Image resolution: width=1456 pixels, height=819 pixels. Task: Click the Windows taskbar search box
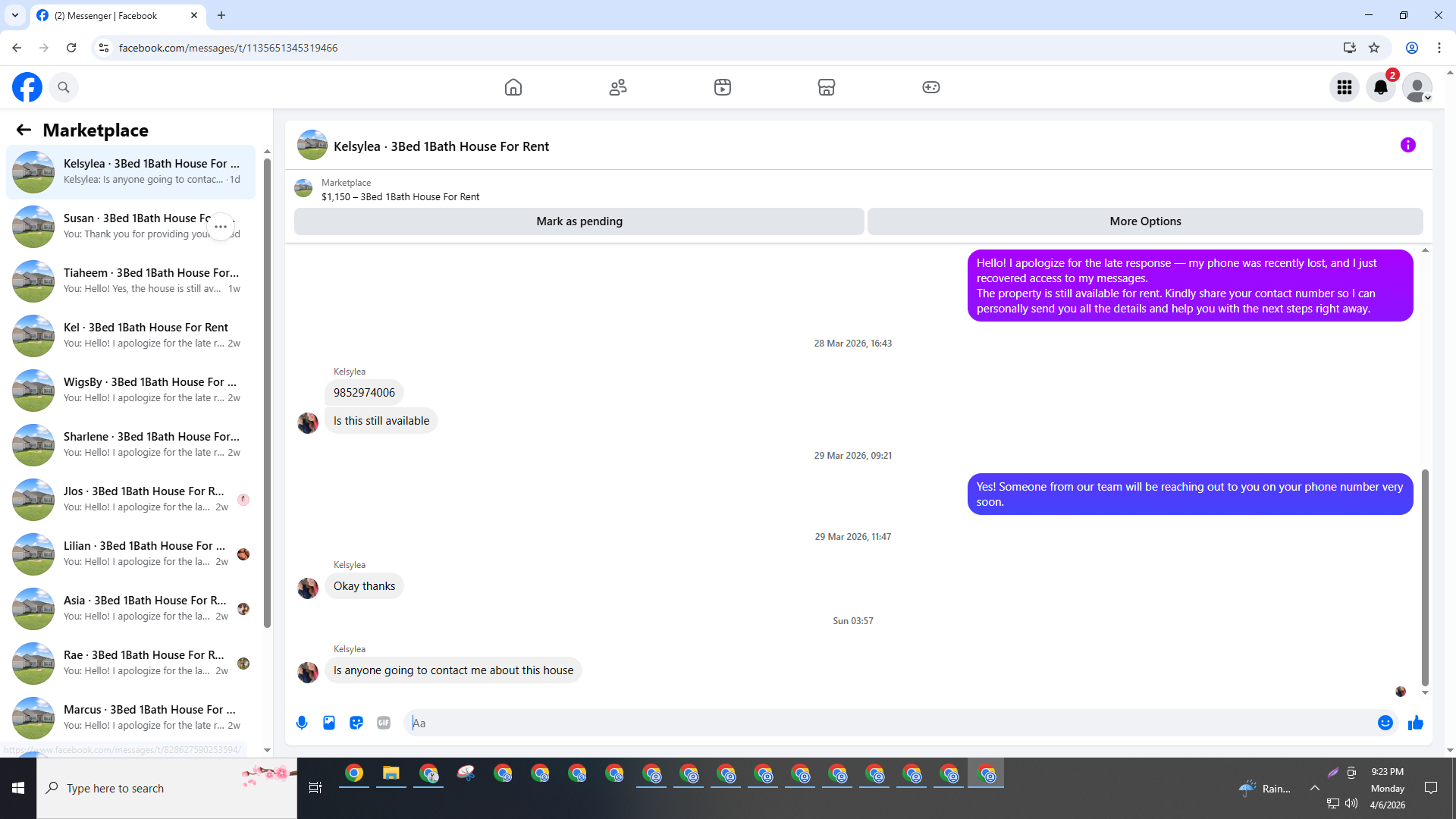pos(167,788)
